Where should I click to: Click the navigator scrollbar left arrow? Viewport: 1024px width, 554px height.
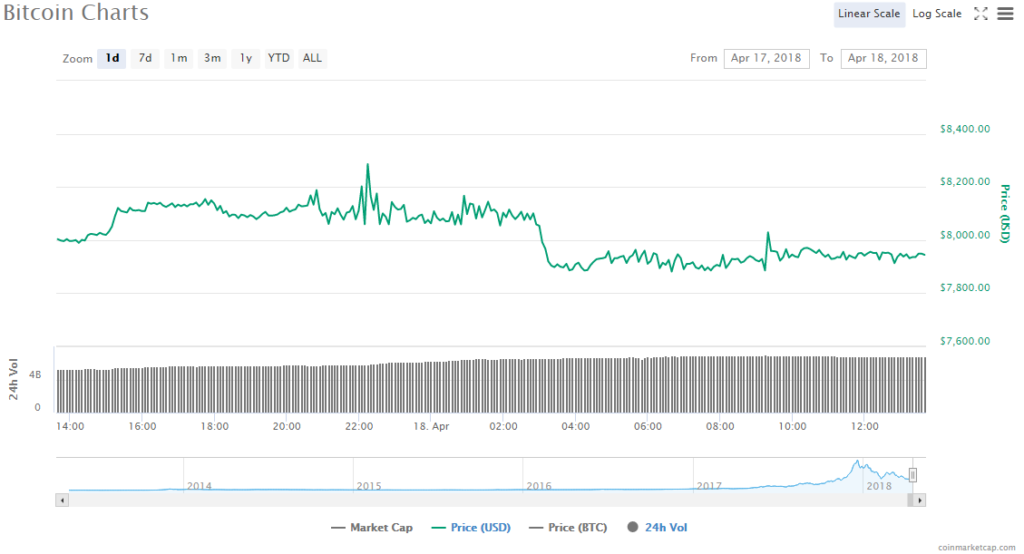[63, 498]
